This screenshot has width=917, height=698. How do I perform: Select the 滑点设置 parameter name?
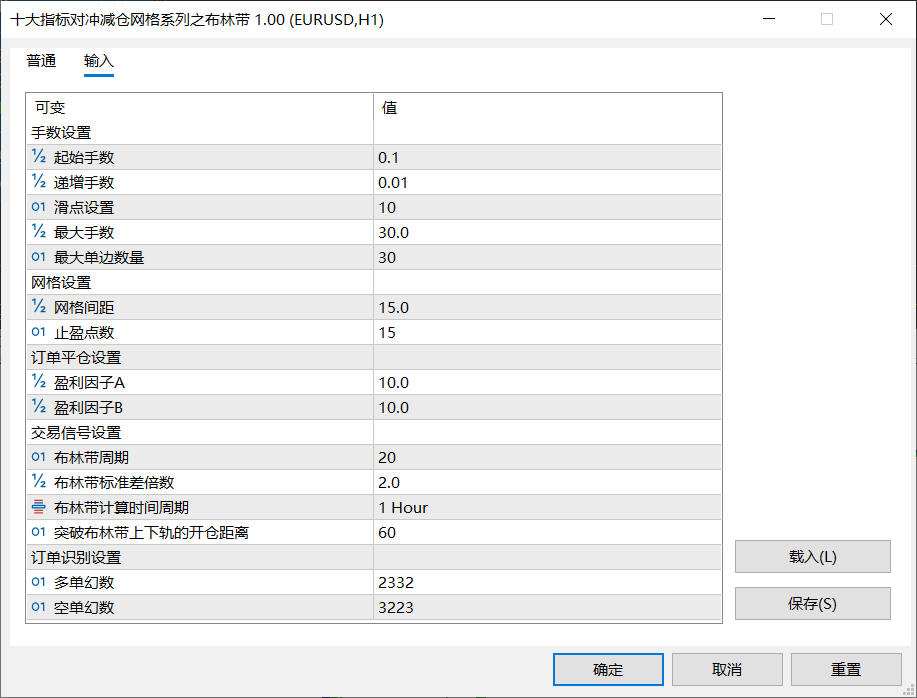(x=84, y=208)
